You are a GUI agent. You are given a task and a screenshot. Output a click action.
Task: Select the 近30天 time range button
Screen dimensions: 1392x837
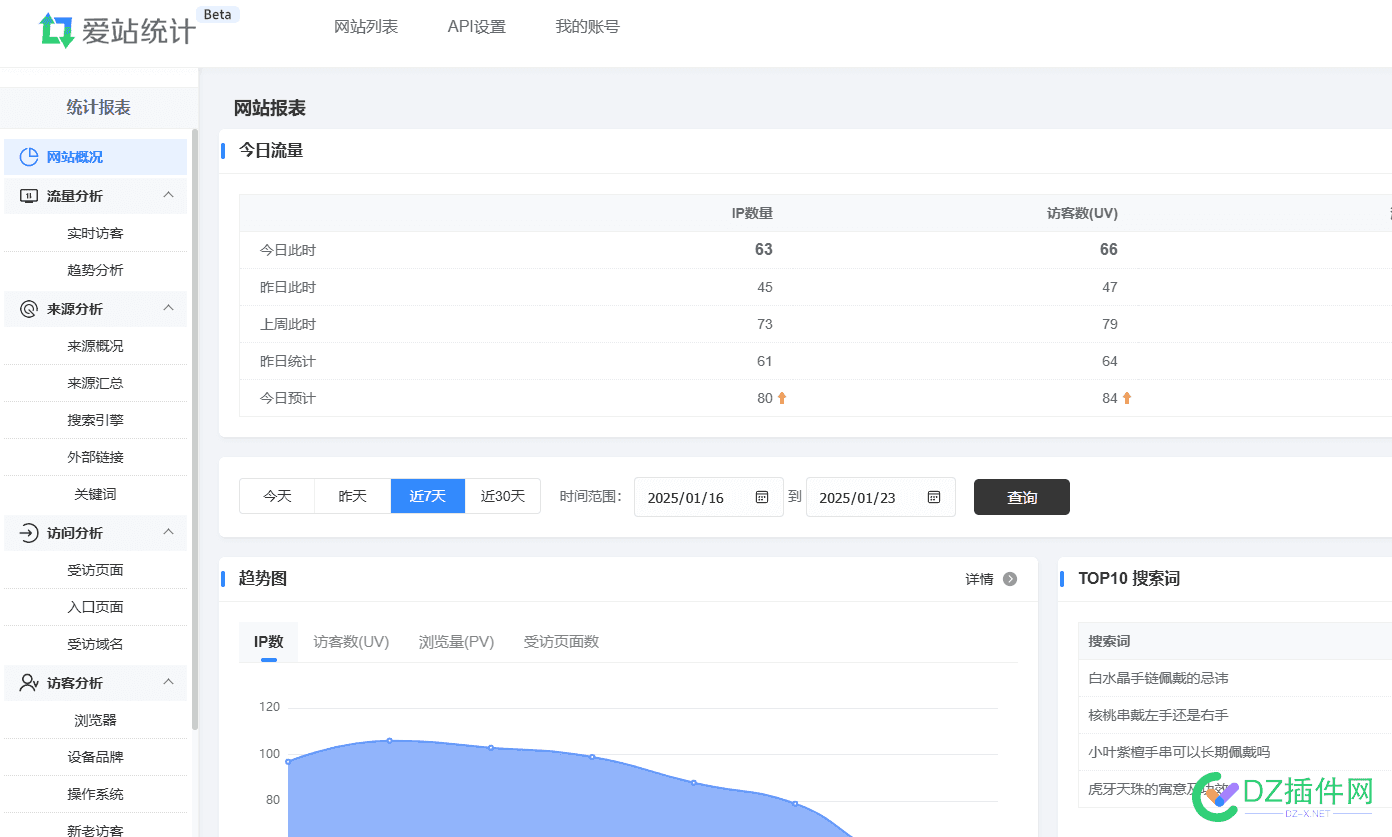click(503, 496)
